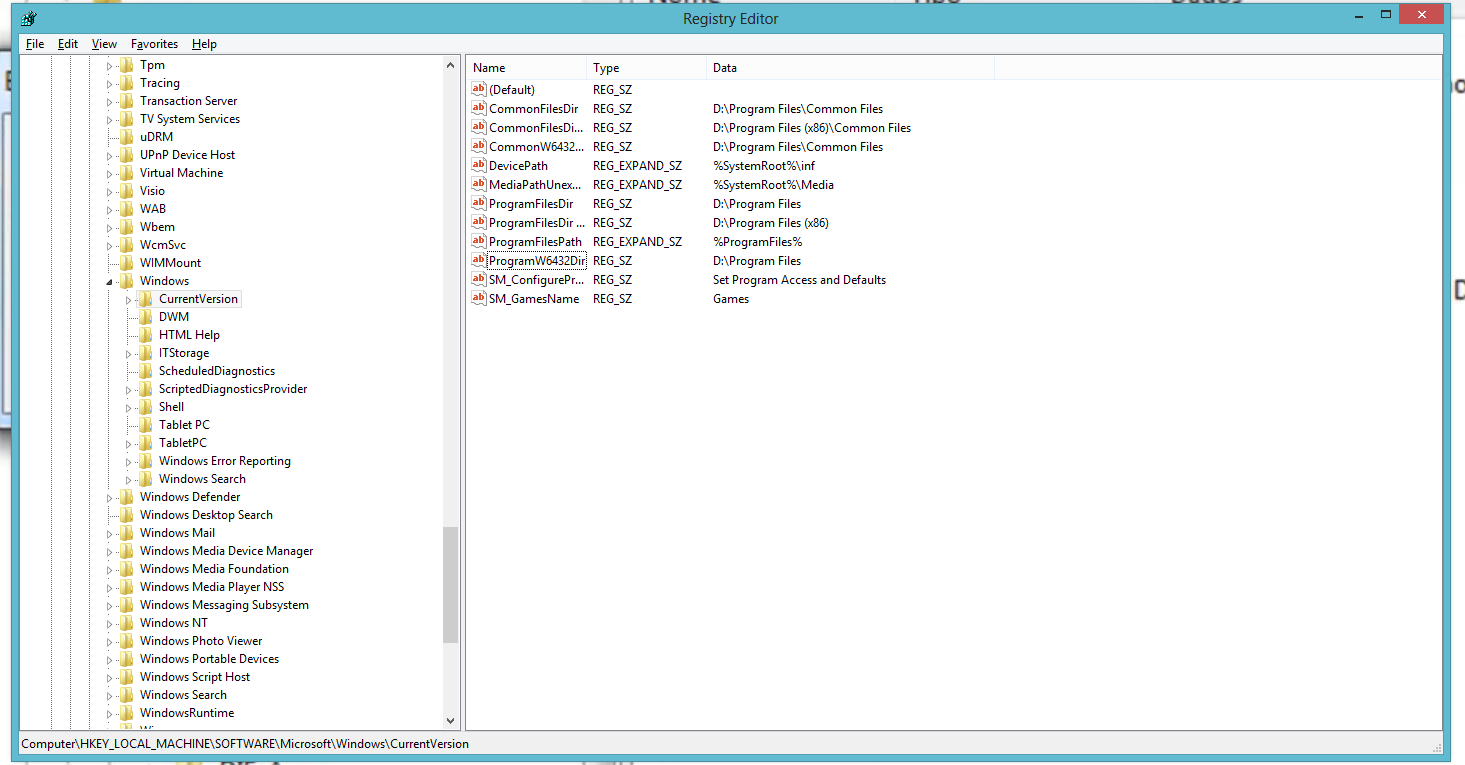
Task: Select the Windows Media Device Manager key
Action: click(x=227, y=551)
